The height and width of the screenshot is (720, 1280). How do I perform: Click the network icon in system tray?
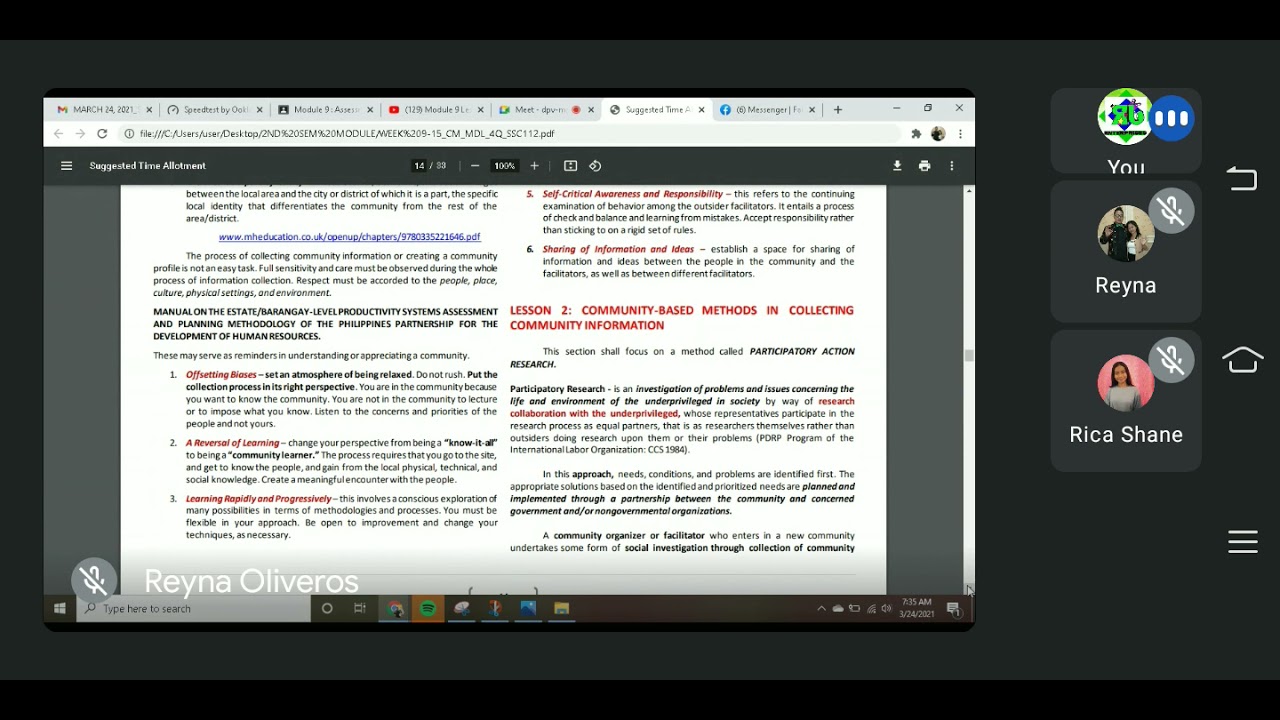click(871, 608)
